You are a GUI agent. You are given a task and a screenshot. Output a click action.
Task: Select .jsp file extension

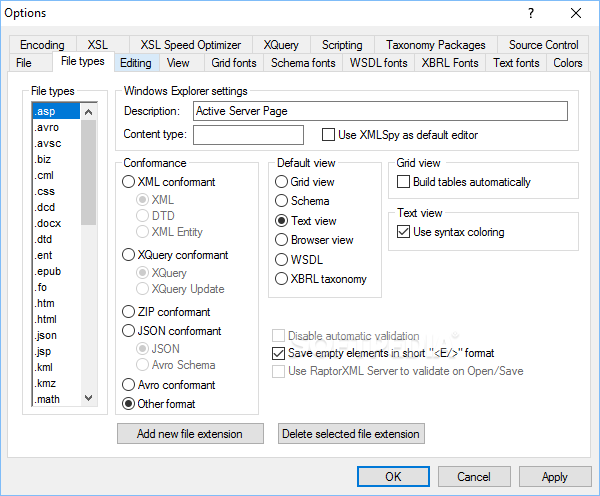(x=56, y=351)
